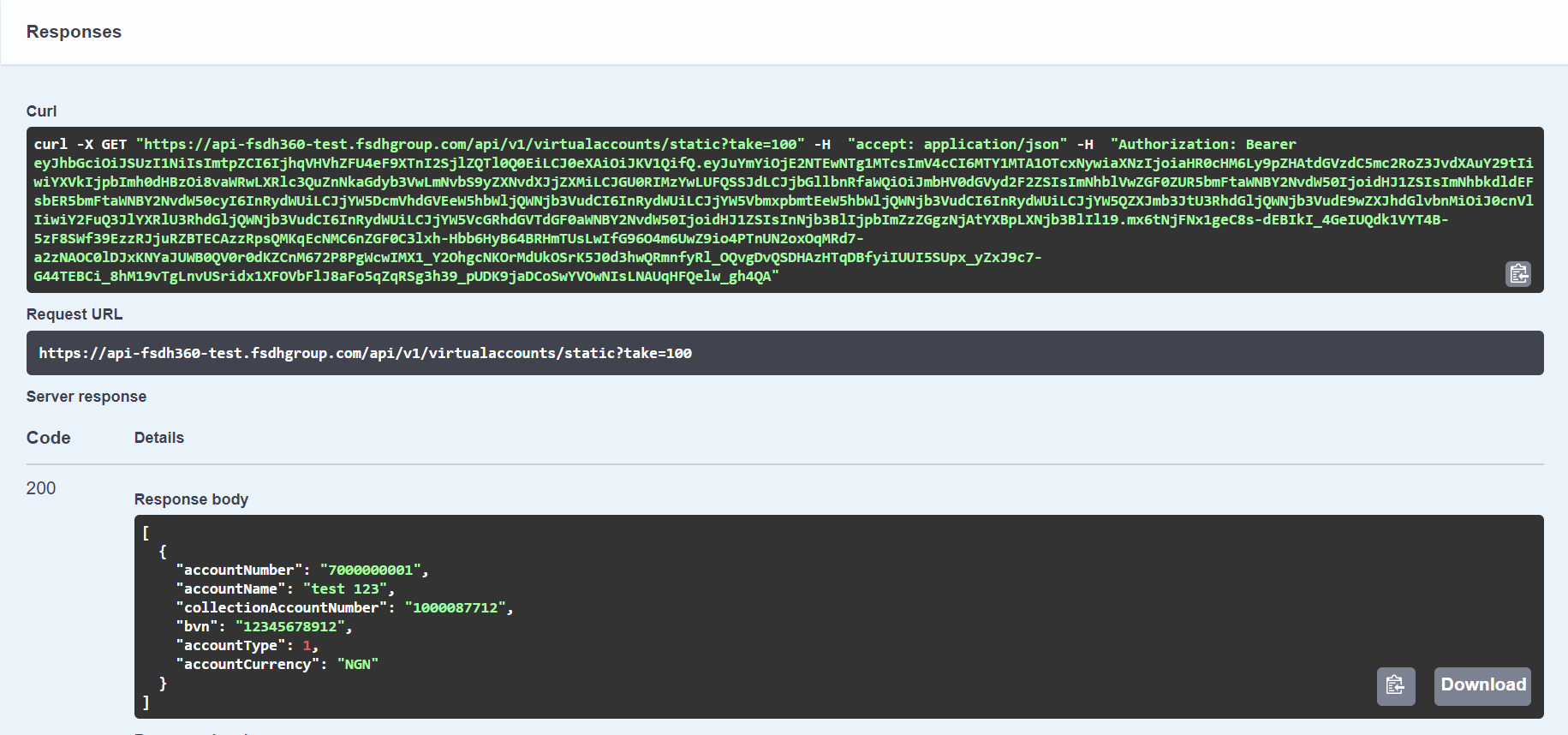Click the bvn value 12345678912
Viewport: 1568px width, 735px height.
(x=289, y=626)
